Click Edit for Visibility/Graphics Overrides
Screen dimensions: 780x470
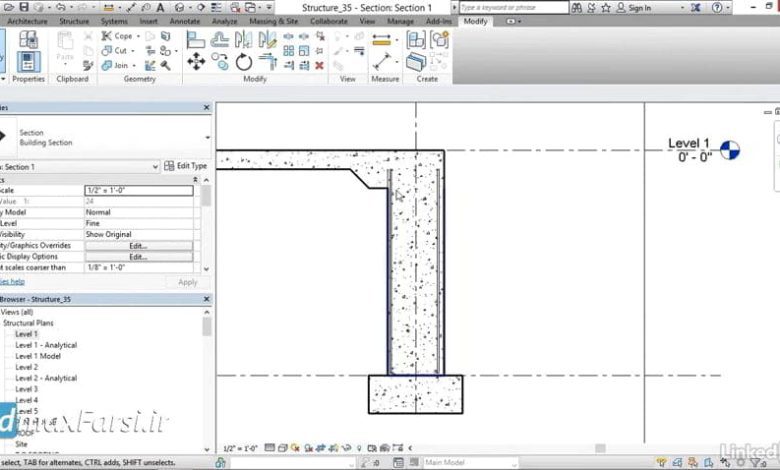coord(138,246)
